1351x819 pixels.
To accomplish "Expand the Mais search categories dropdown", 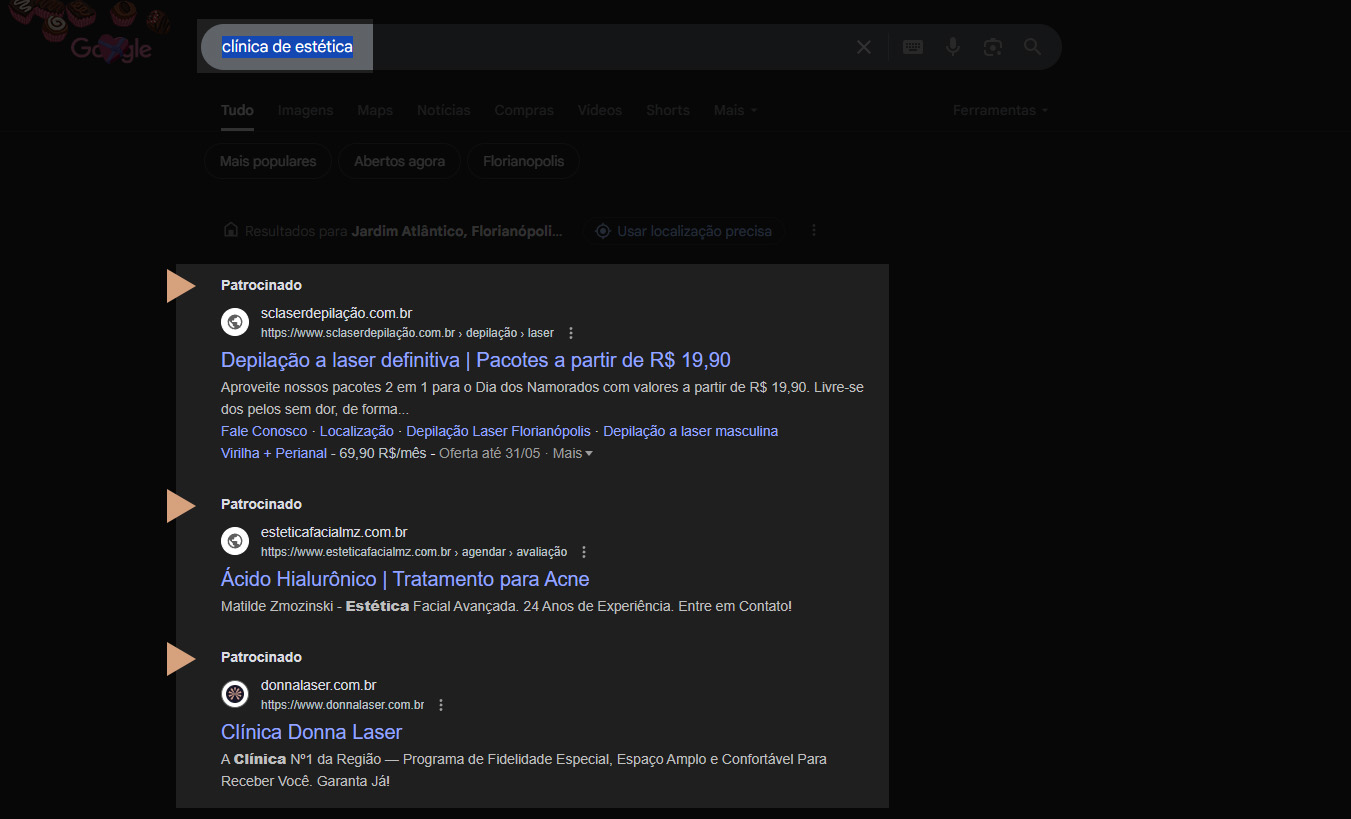I will coord(735,110).
